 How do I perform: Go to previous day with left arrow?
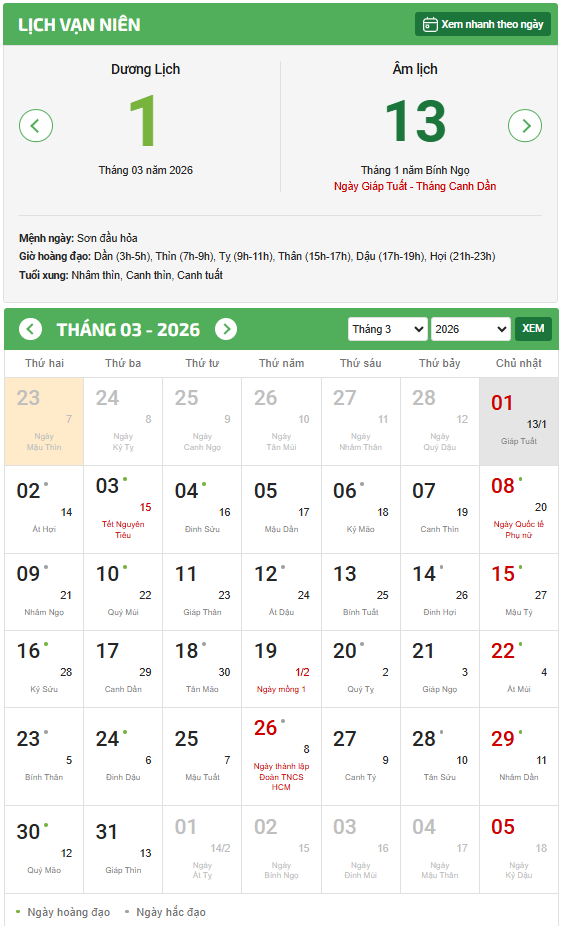(36, 126)
